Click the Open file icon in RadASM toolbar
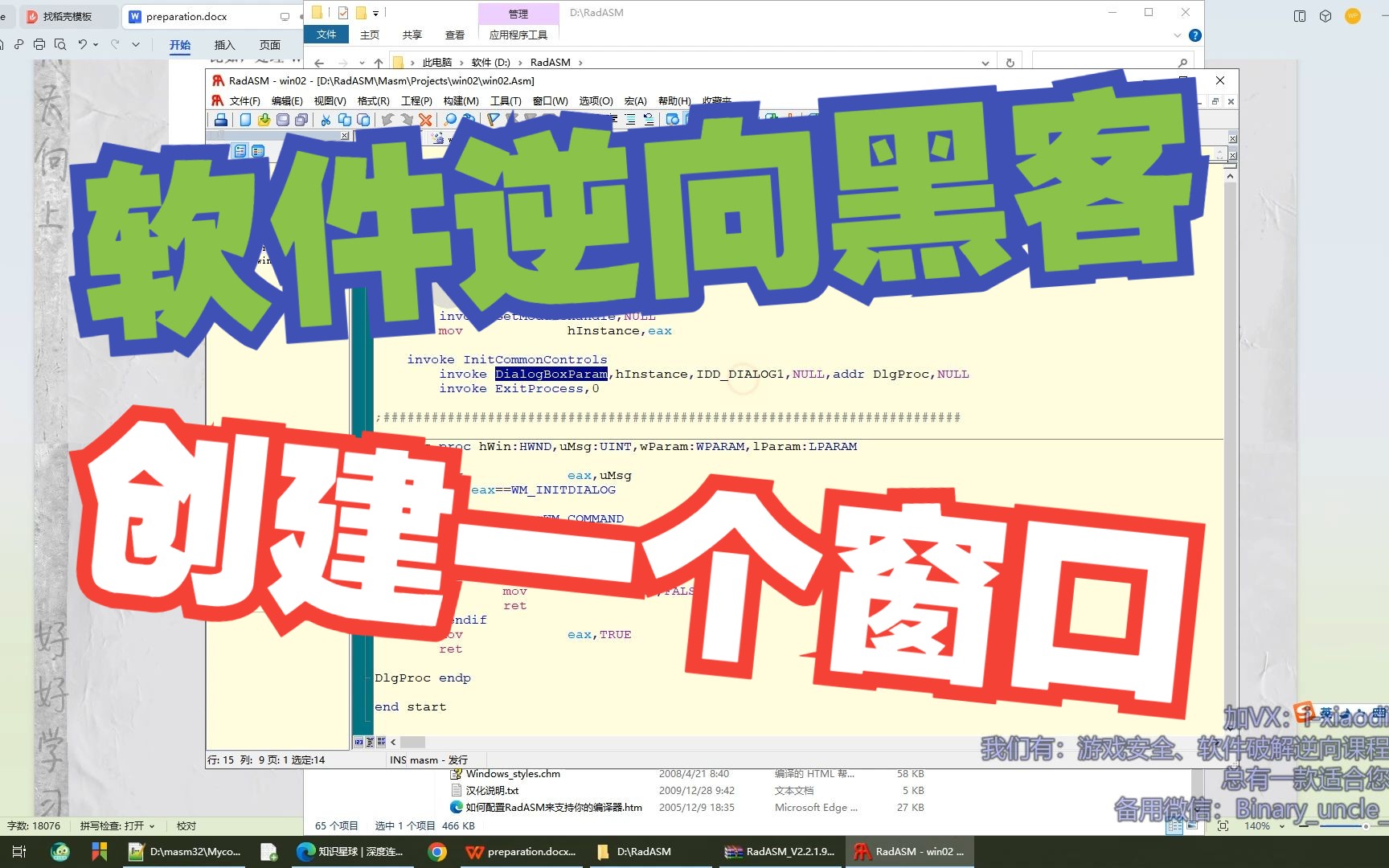Screen dimensions: 1389x868 [x=264, y=120]
